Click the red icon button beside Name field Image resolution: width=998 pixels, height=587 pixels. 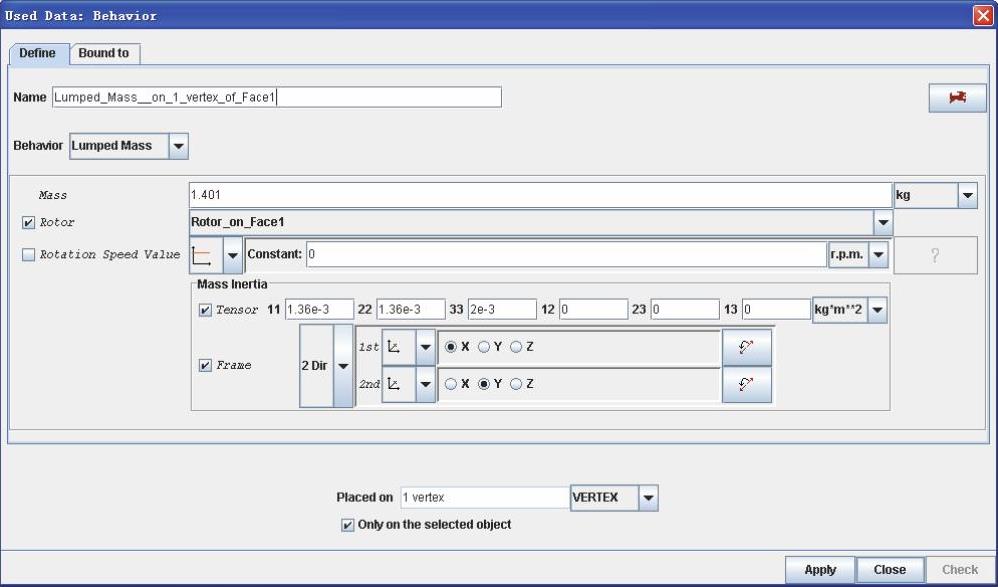957,97
